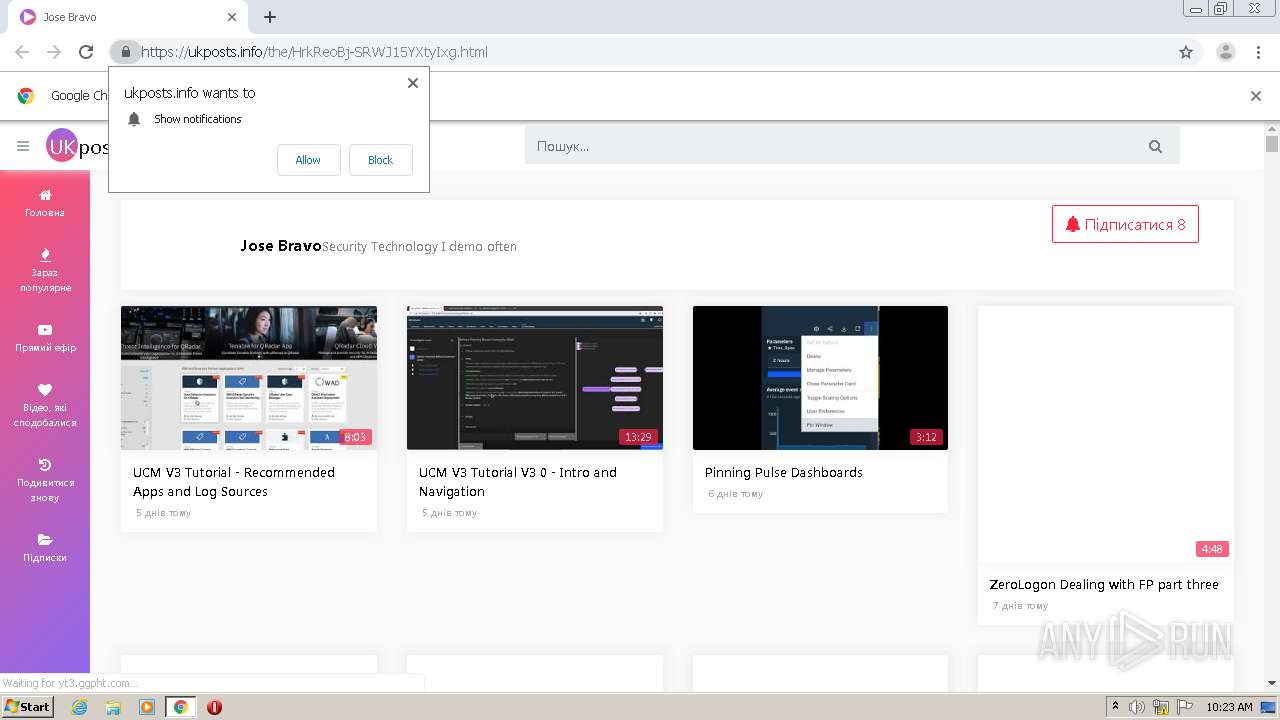Click the 13:29 duration badge
Screen dimensions: 1280x720
[638, 437]
